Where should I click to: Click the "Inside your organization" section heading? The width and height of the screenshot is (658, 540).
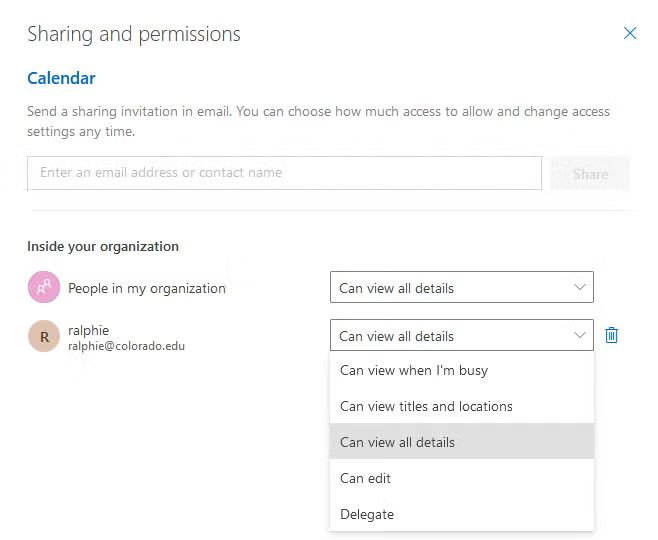[103, 246]
